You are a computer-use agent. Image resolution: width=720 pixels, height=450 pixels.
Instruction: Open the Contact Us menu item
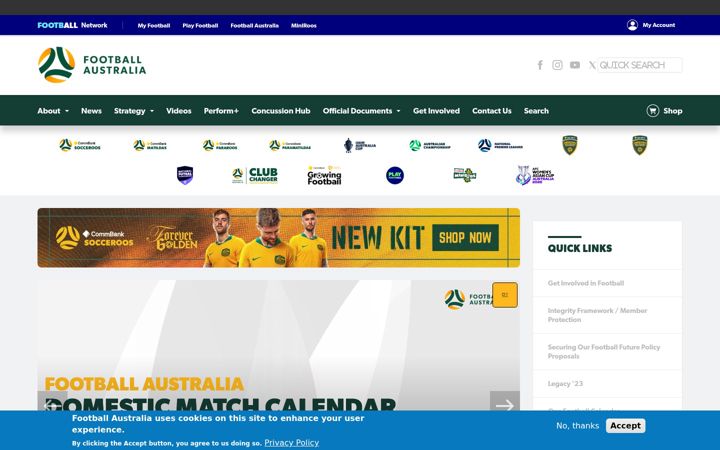pyautogui.click(x=492, y=111)
